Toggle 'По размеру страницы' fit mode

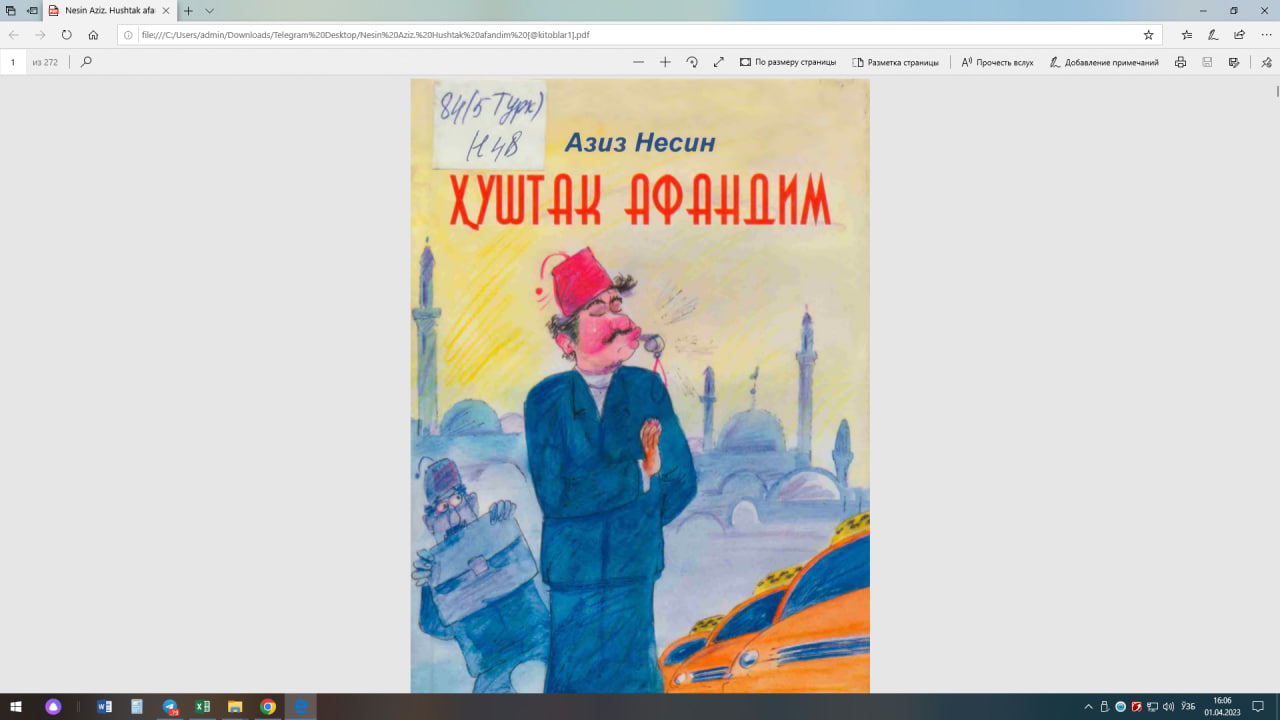coord(789,61)
